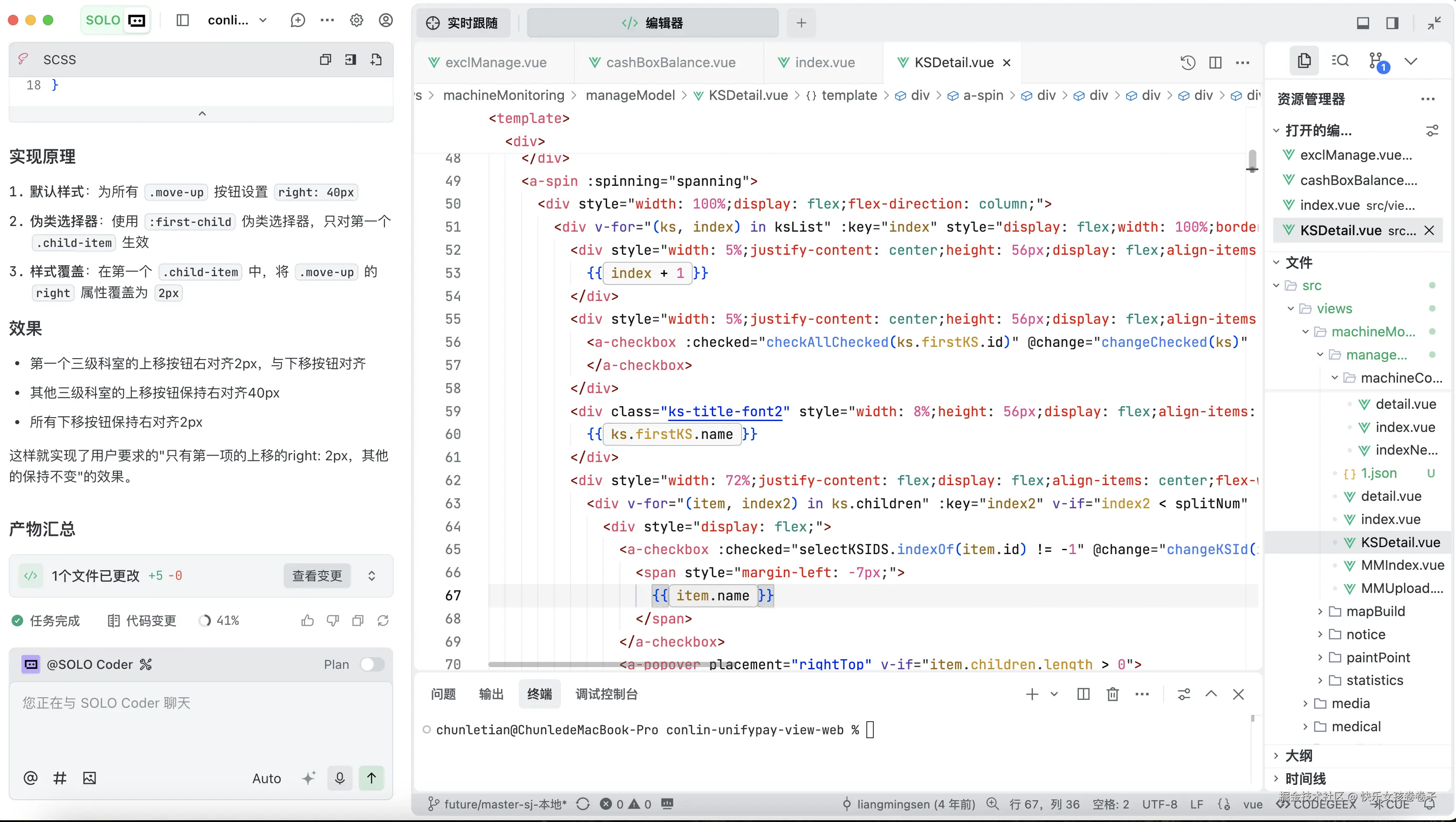Expand the 大纲 outline section
Viewport: 1456px width, 822px height.
1298,755
